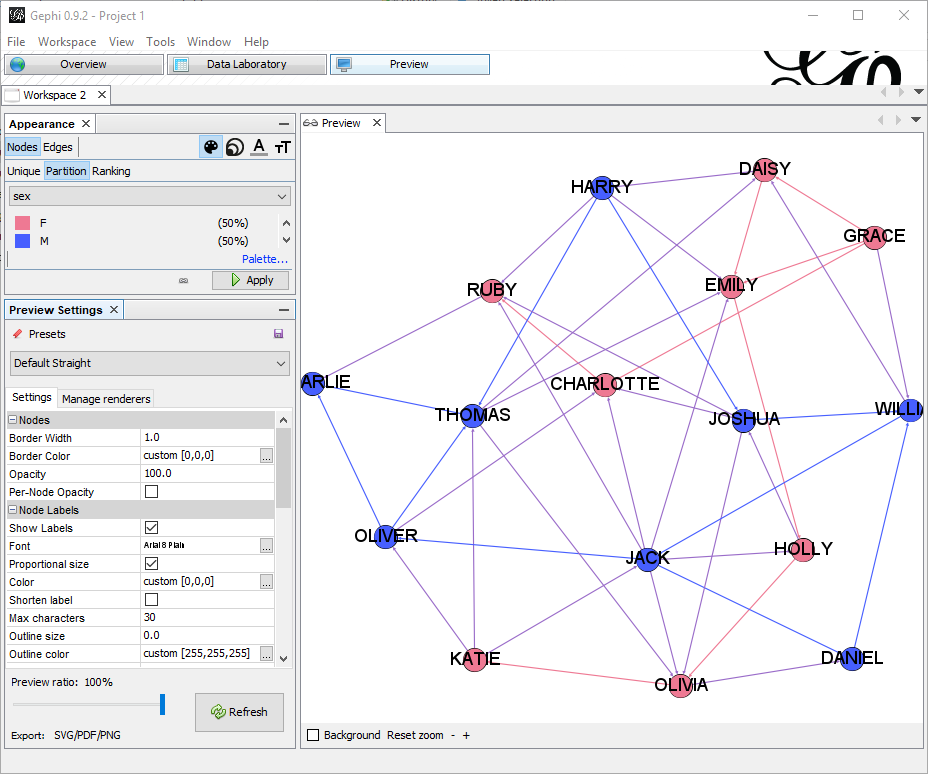This screenshot has height=774, width=928.
Task: Click the auto-apply link icon beside Apply
Action: [x=183, y=280]
